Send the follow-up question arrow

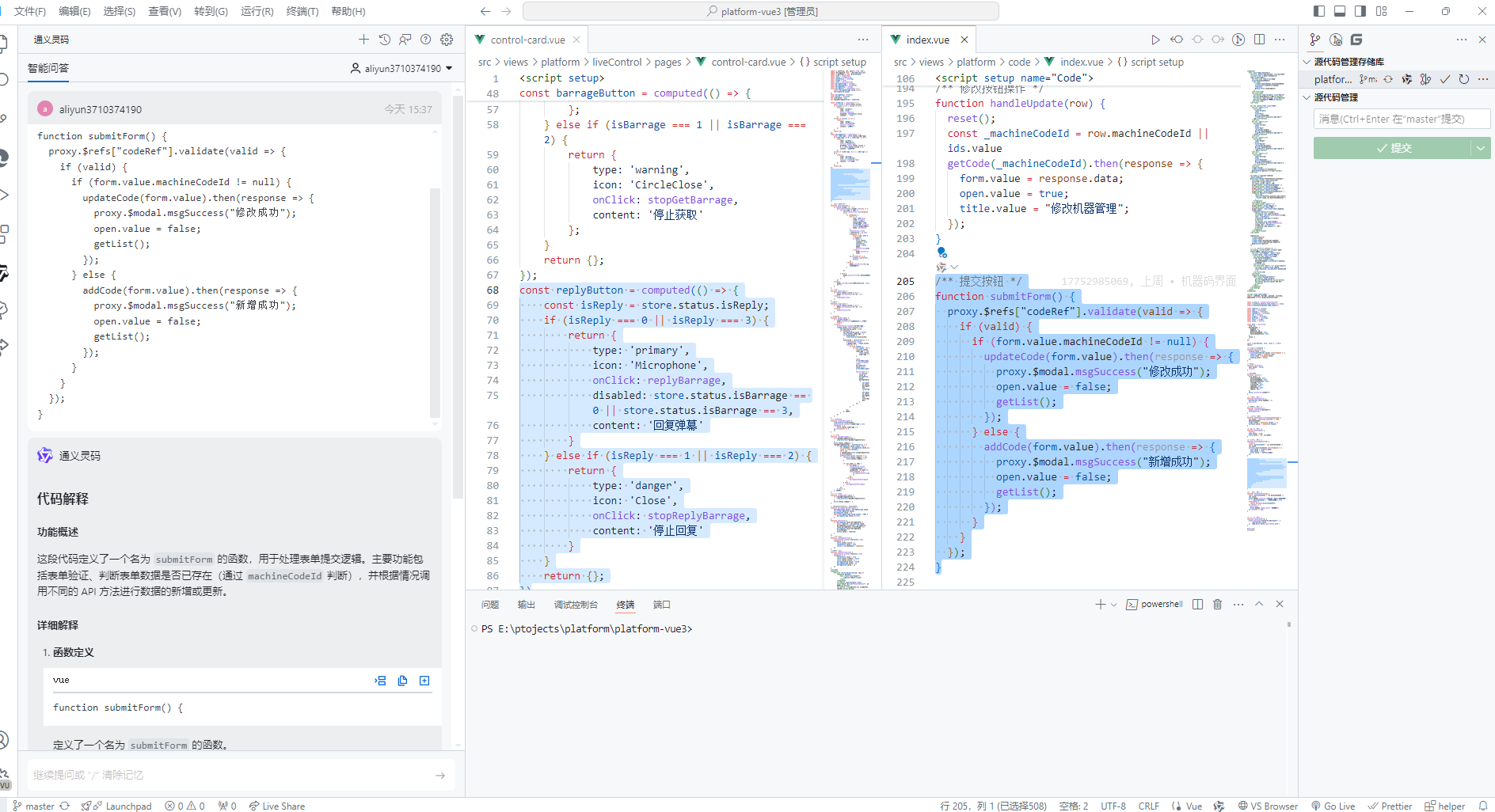pyautogui.click(x=440, y=776)
